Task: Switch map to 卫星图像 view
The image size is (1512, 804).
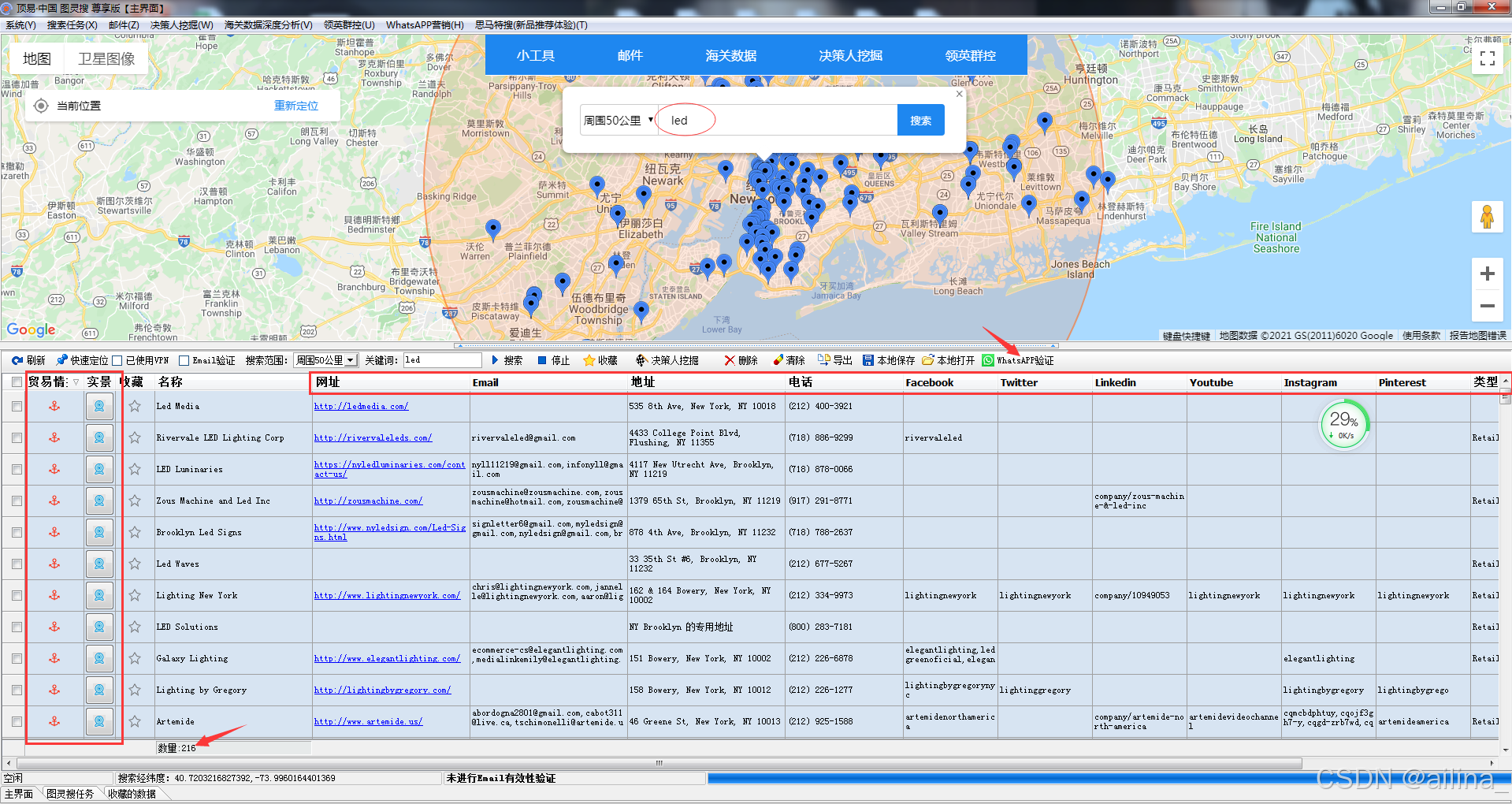Action: tap(106, 58)
